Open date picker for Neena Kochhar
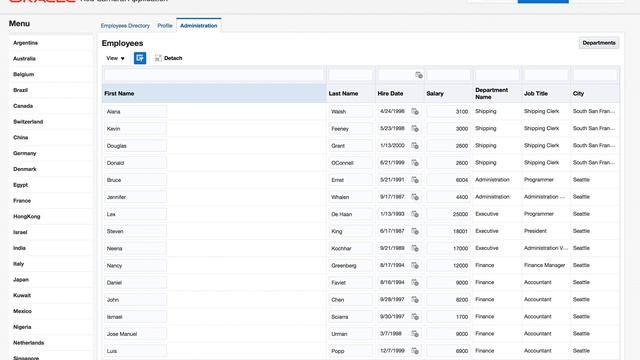Screen dimensions: 640x360 (415, 249)
